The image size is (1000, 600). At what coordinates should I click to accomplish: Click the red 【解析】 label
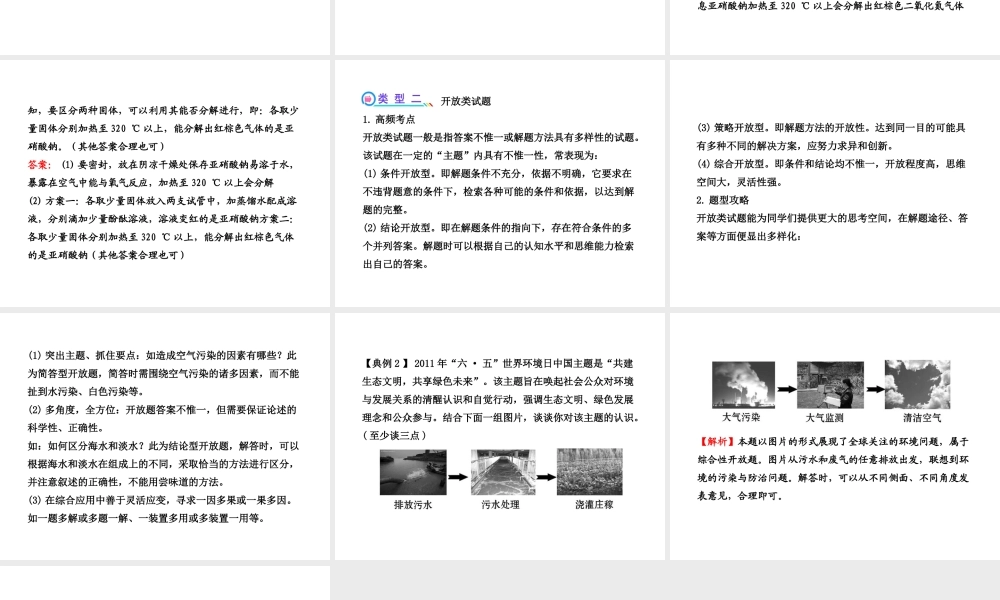pos(717,441)
